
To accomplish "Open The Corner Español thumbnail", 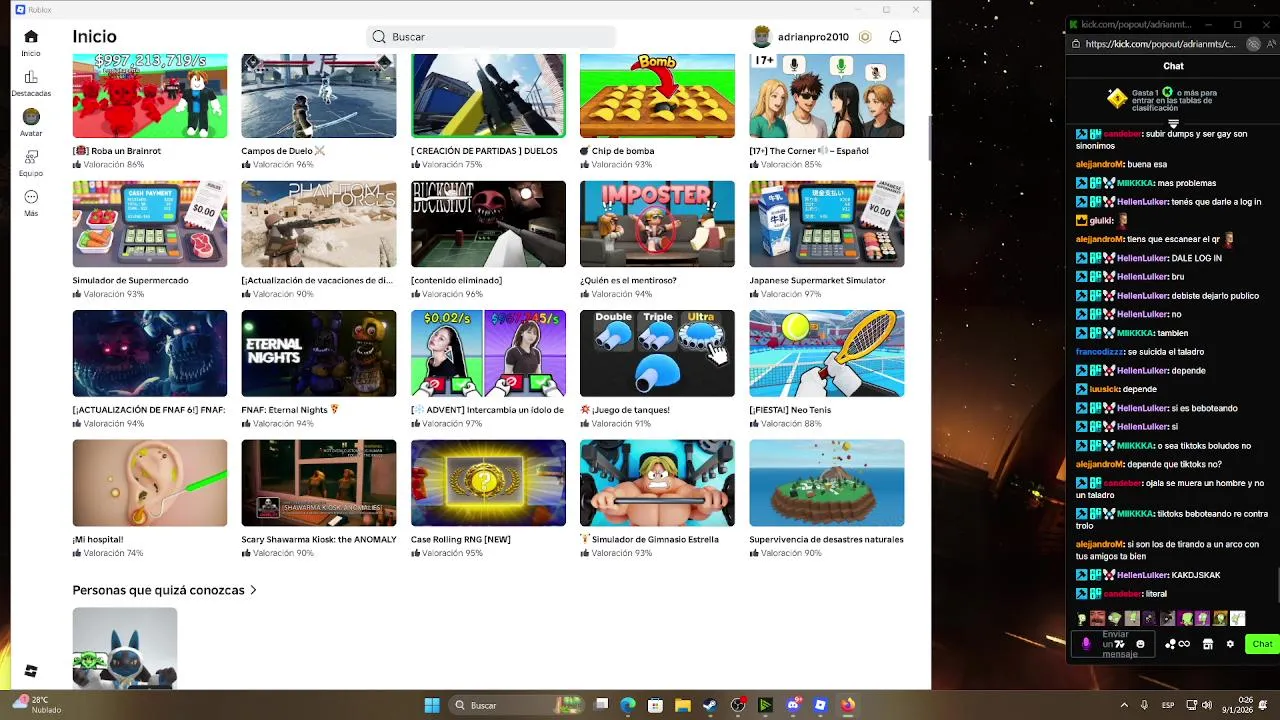I will 826,96.
